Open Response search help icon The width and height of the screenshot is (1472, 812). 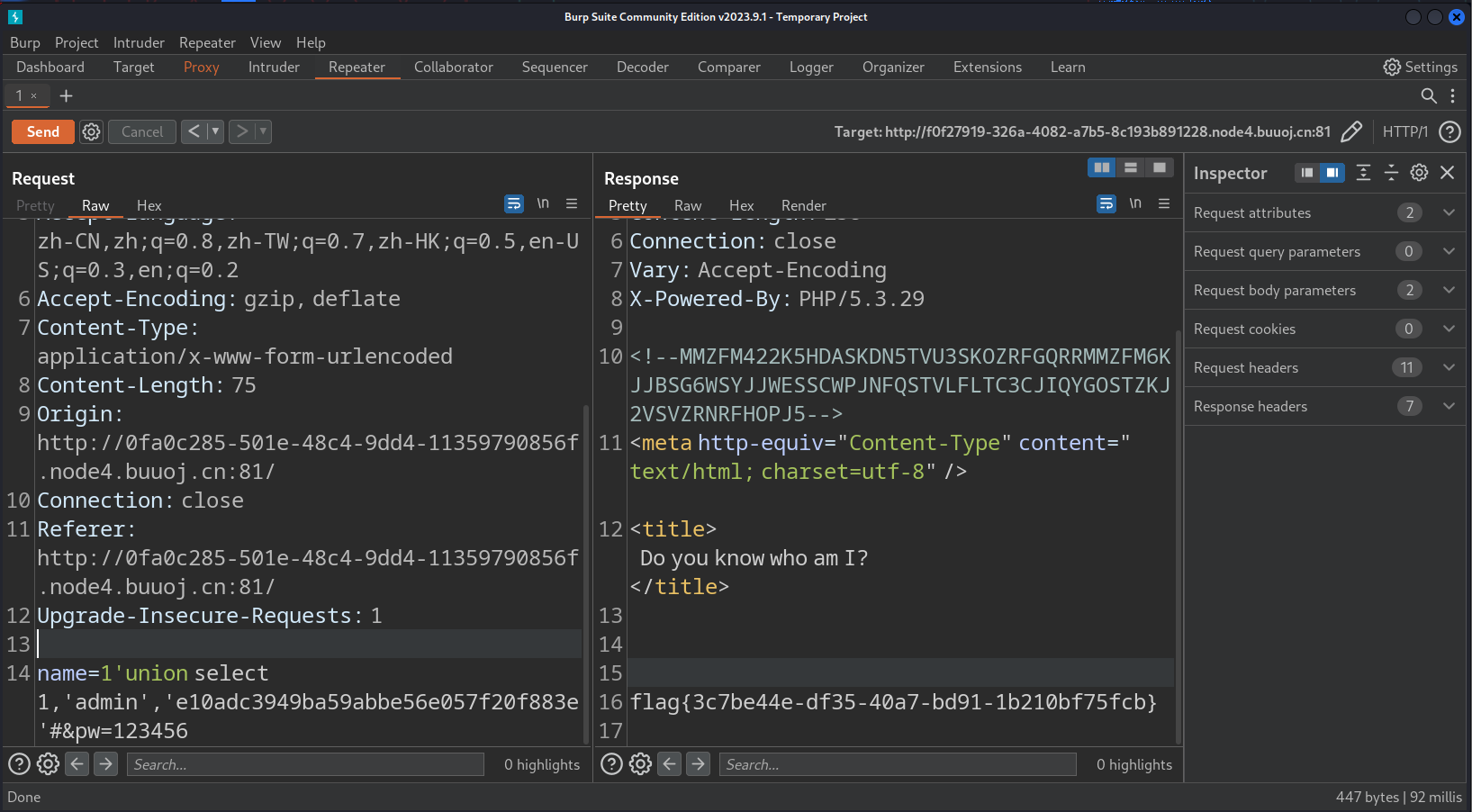coord(611,764)
